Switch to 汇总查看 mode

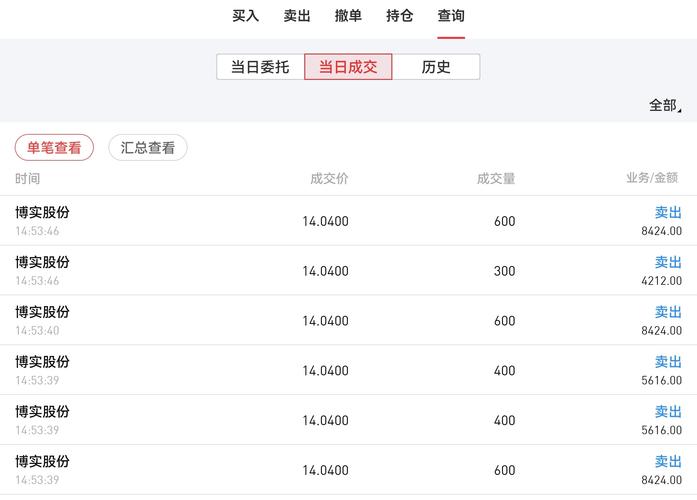[x=148, y=148]
